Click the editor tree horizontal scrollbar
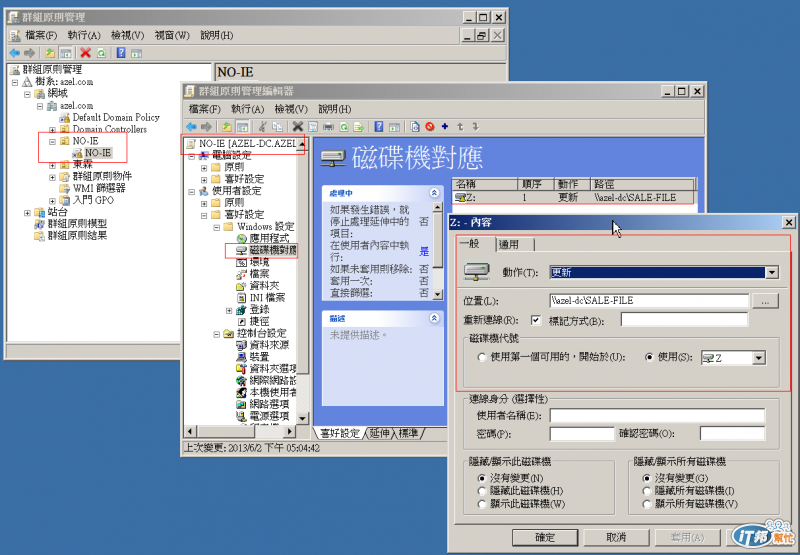Screen dimensions: 800x555 [x=240, y=432]
